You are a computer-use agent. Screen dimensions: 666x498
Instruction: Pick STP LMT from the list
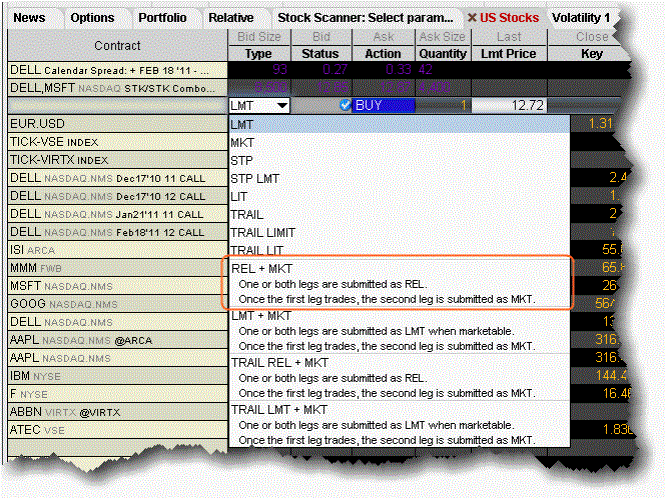point(254,178)
